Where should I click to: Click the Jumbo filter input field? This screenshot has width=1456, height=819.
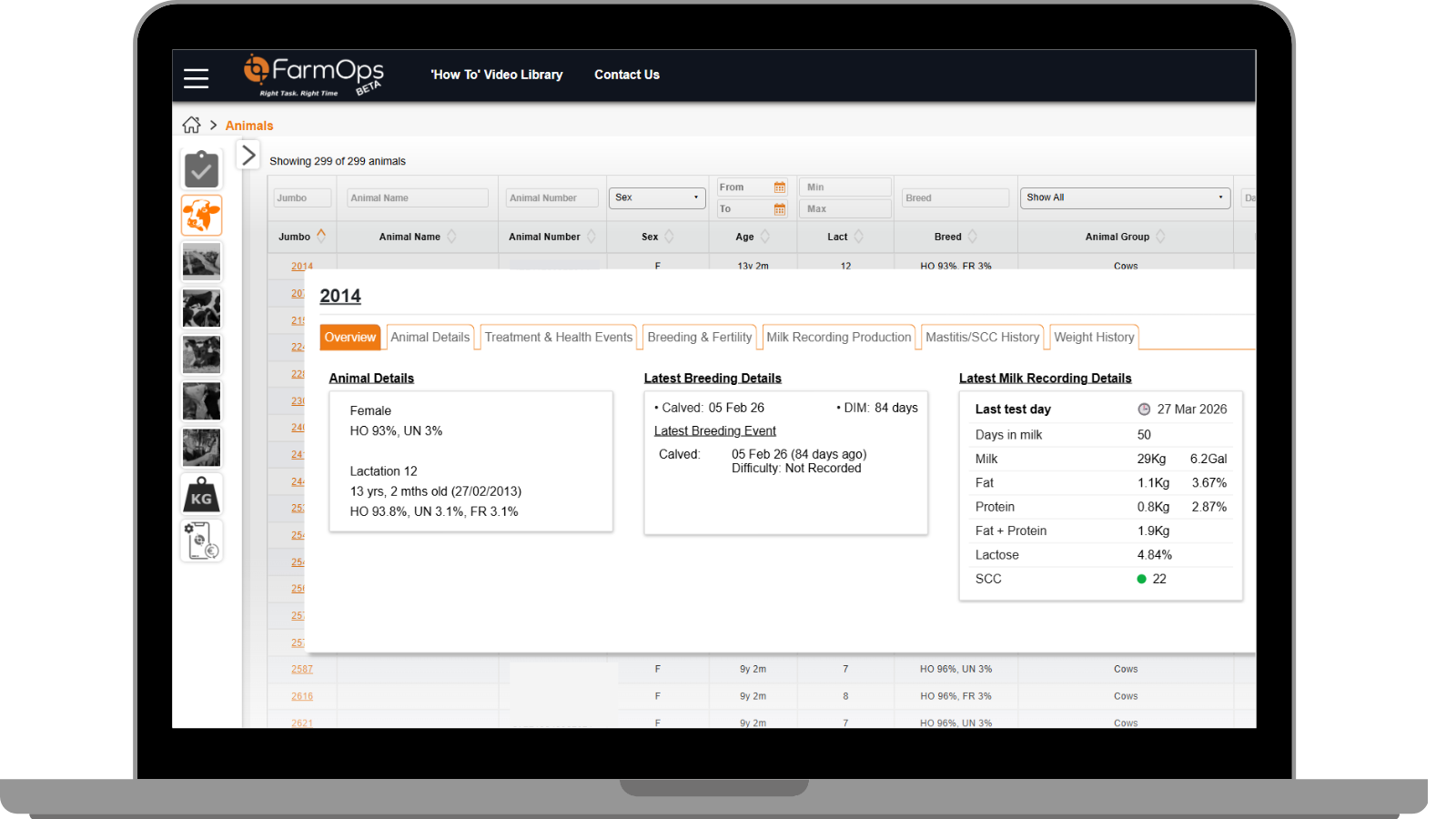point(304,197)
